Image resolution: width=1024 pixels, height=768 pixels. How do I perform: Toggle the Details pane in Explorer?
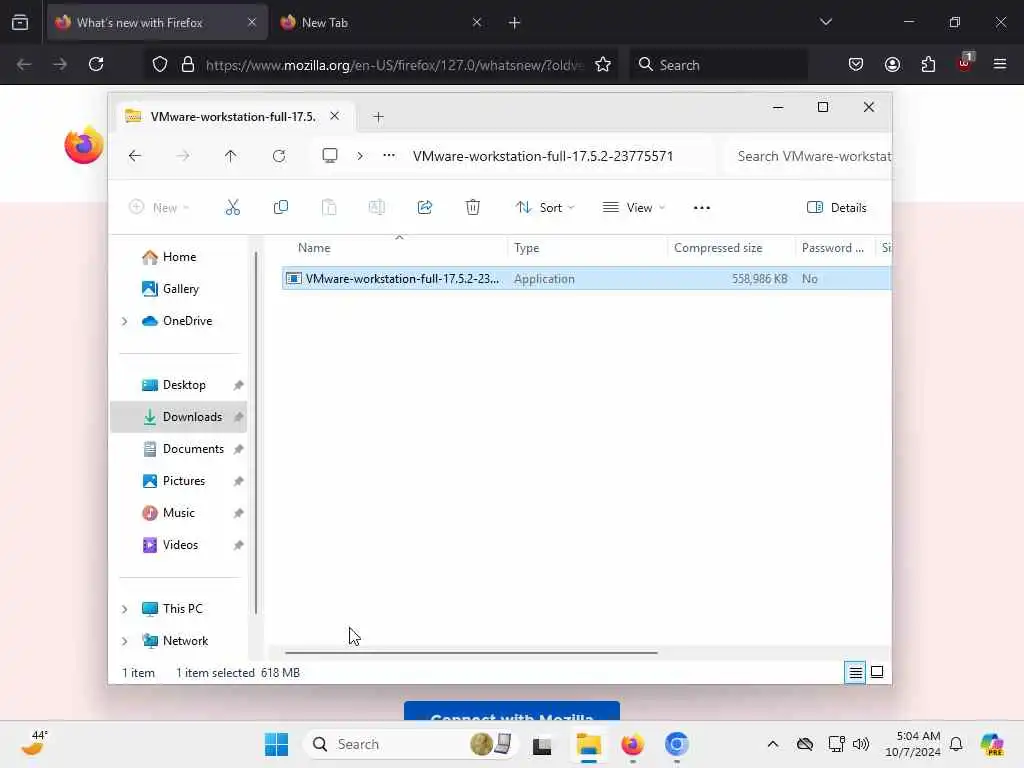[837, 208]
